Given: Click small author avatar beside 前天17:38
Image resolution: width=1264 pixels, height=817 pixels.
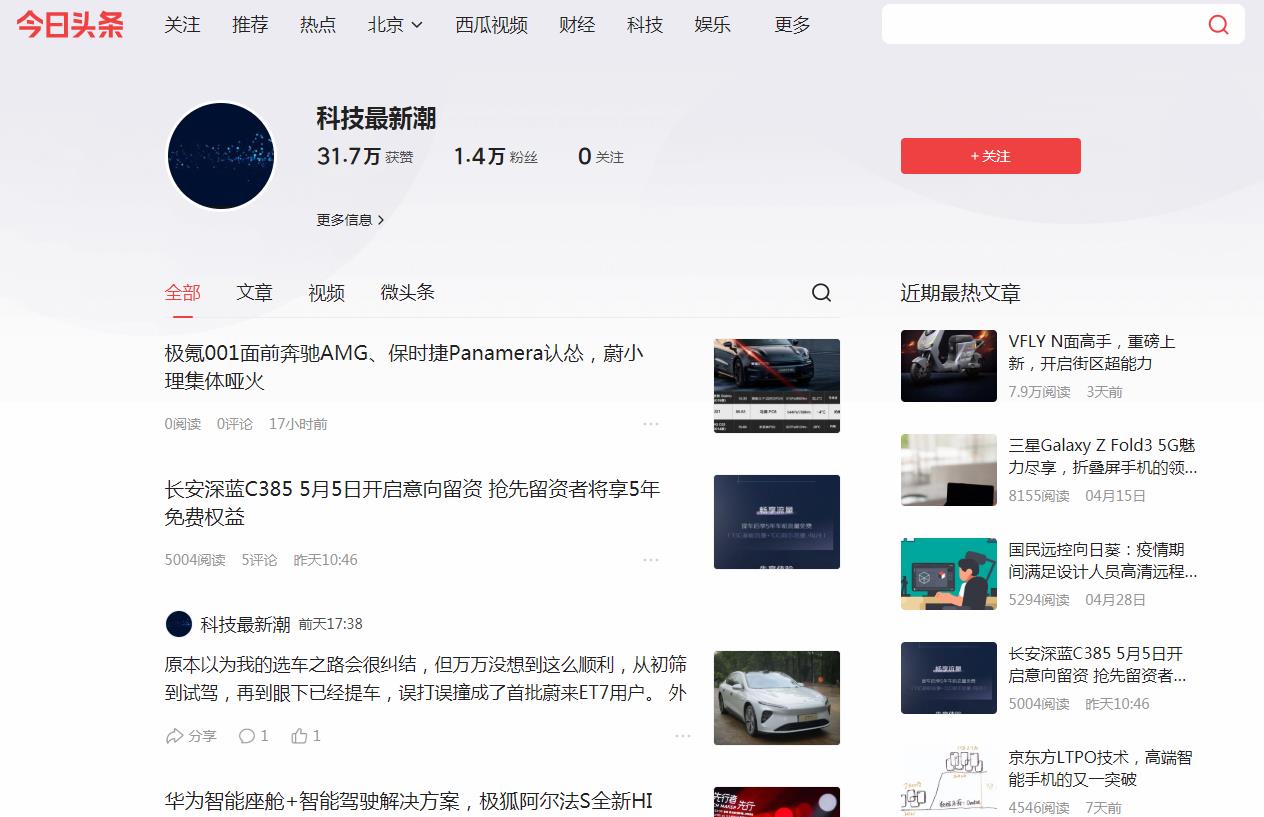Looking at the screenshot, I should point(178,624).
